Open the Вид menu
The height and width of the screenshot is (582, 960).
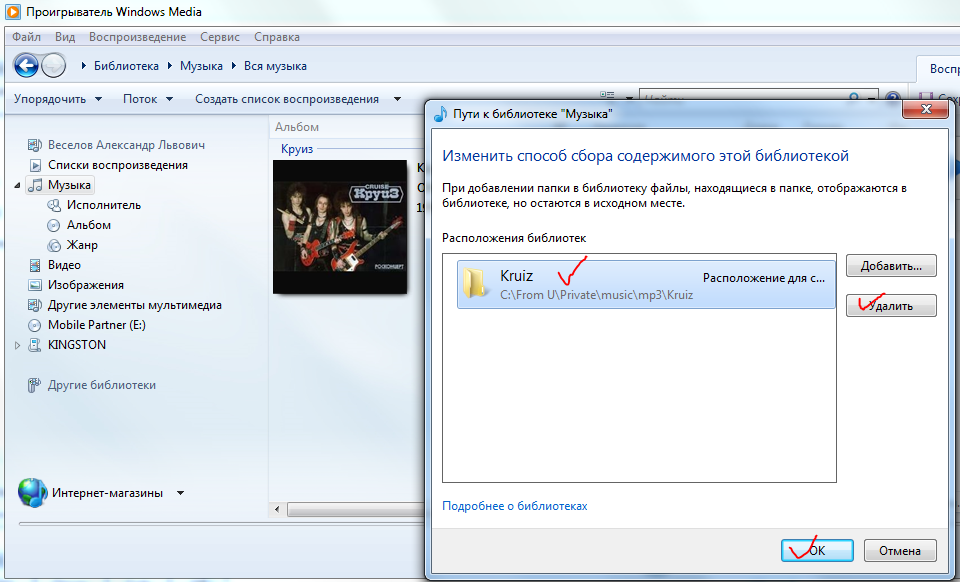click(65, 37)
